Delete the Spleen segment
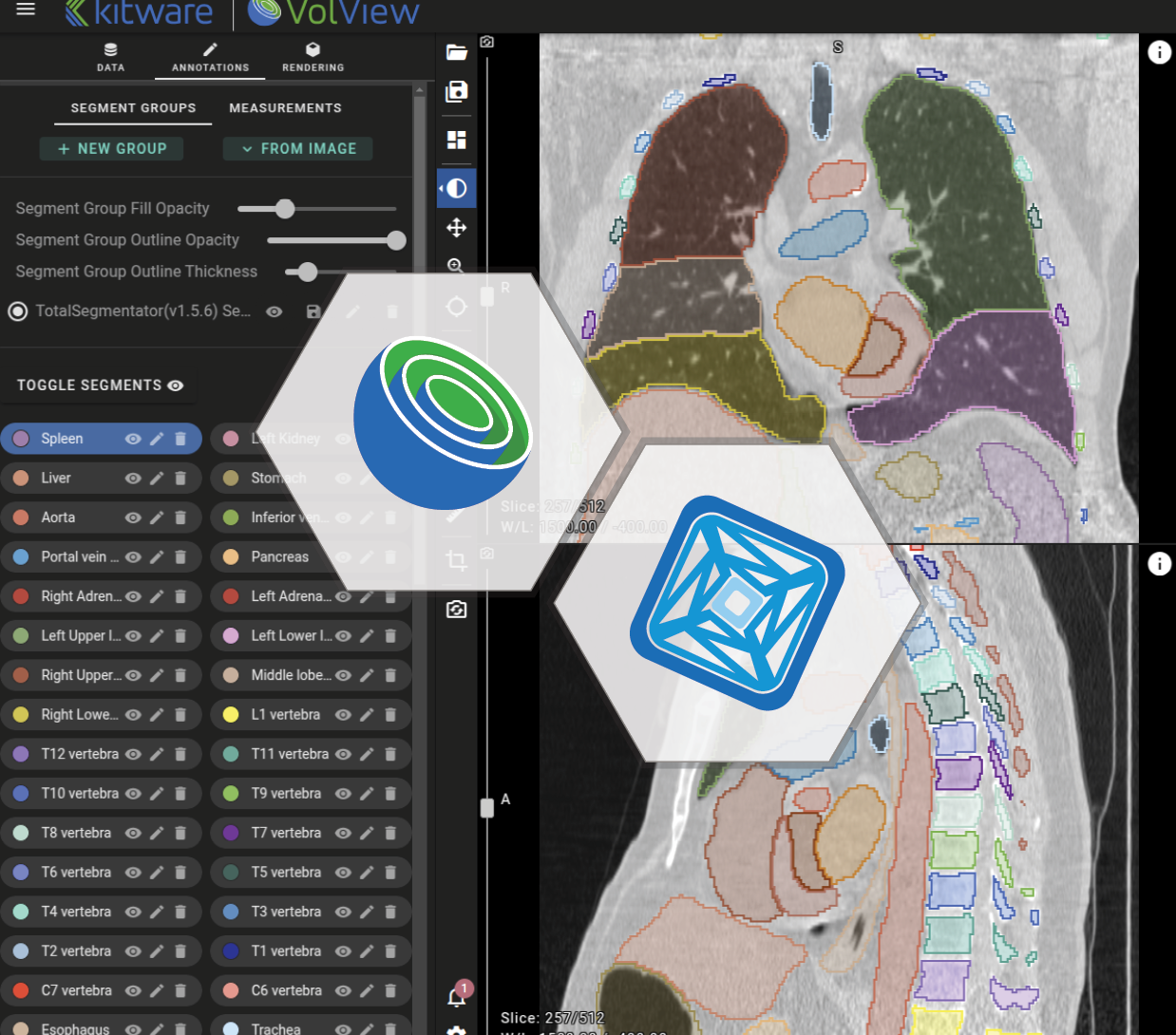Screen dimensions: 1176x1035 pos(180,439)
